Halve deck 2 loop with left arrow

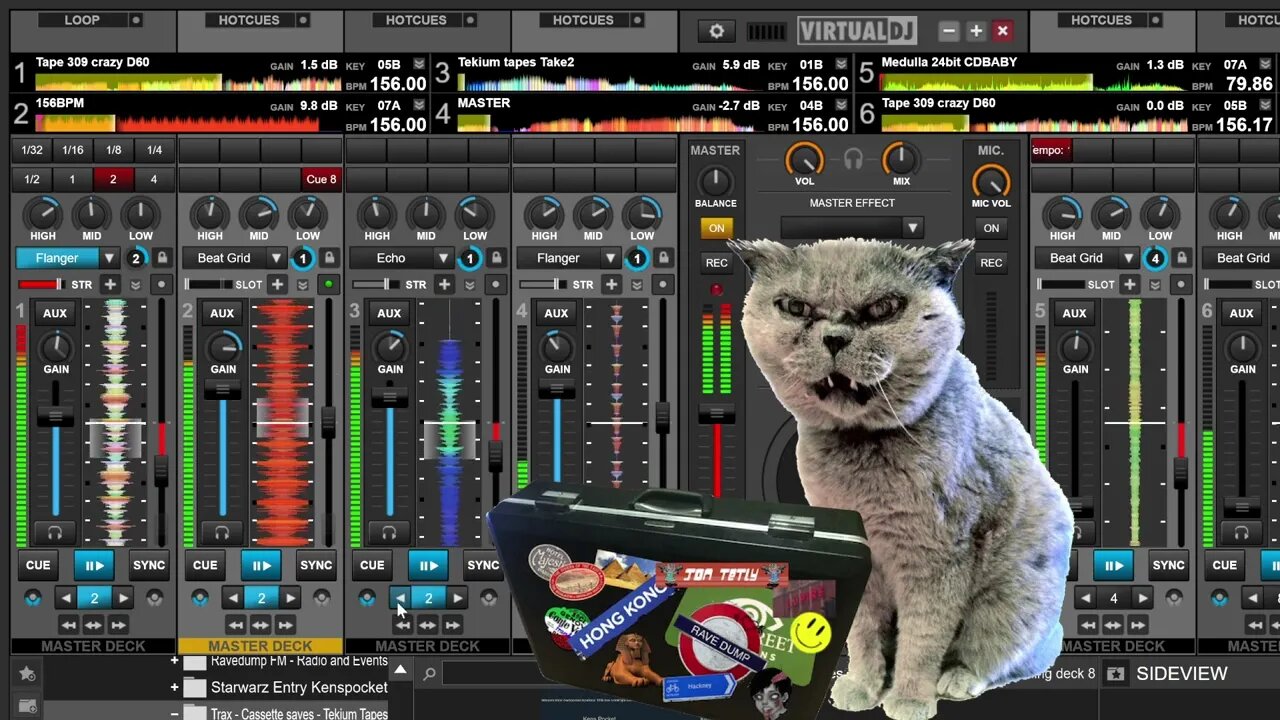233,598
